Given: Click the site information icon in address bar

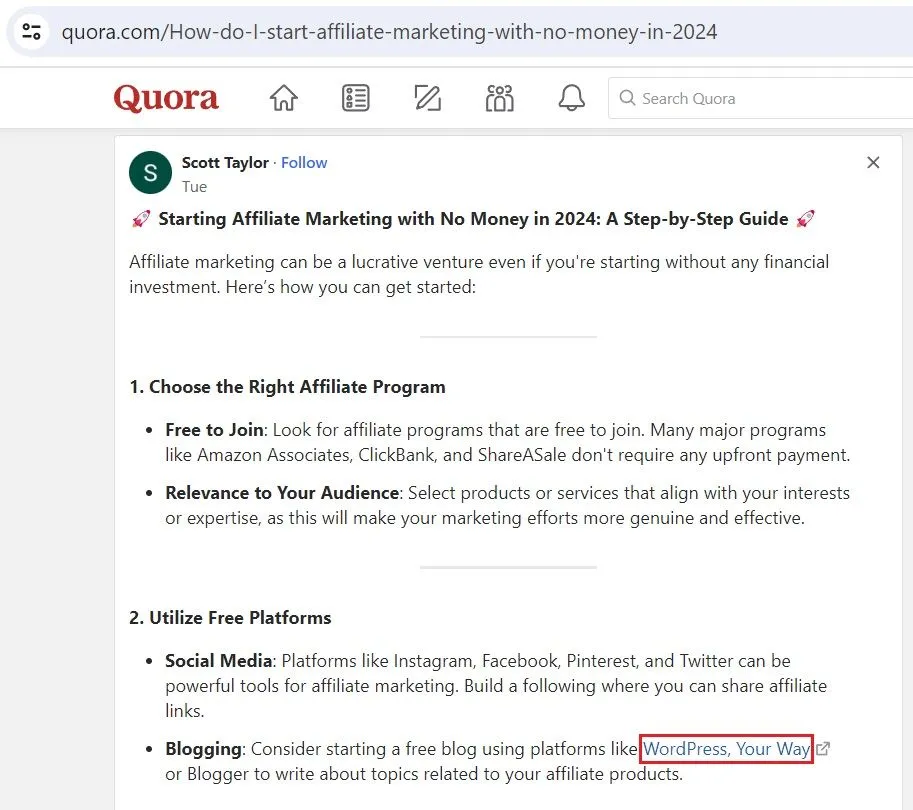Looking at the screenshot, I should tap(32, 31).
